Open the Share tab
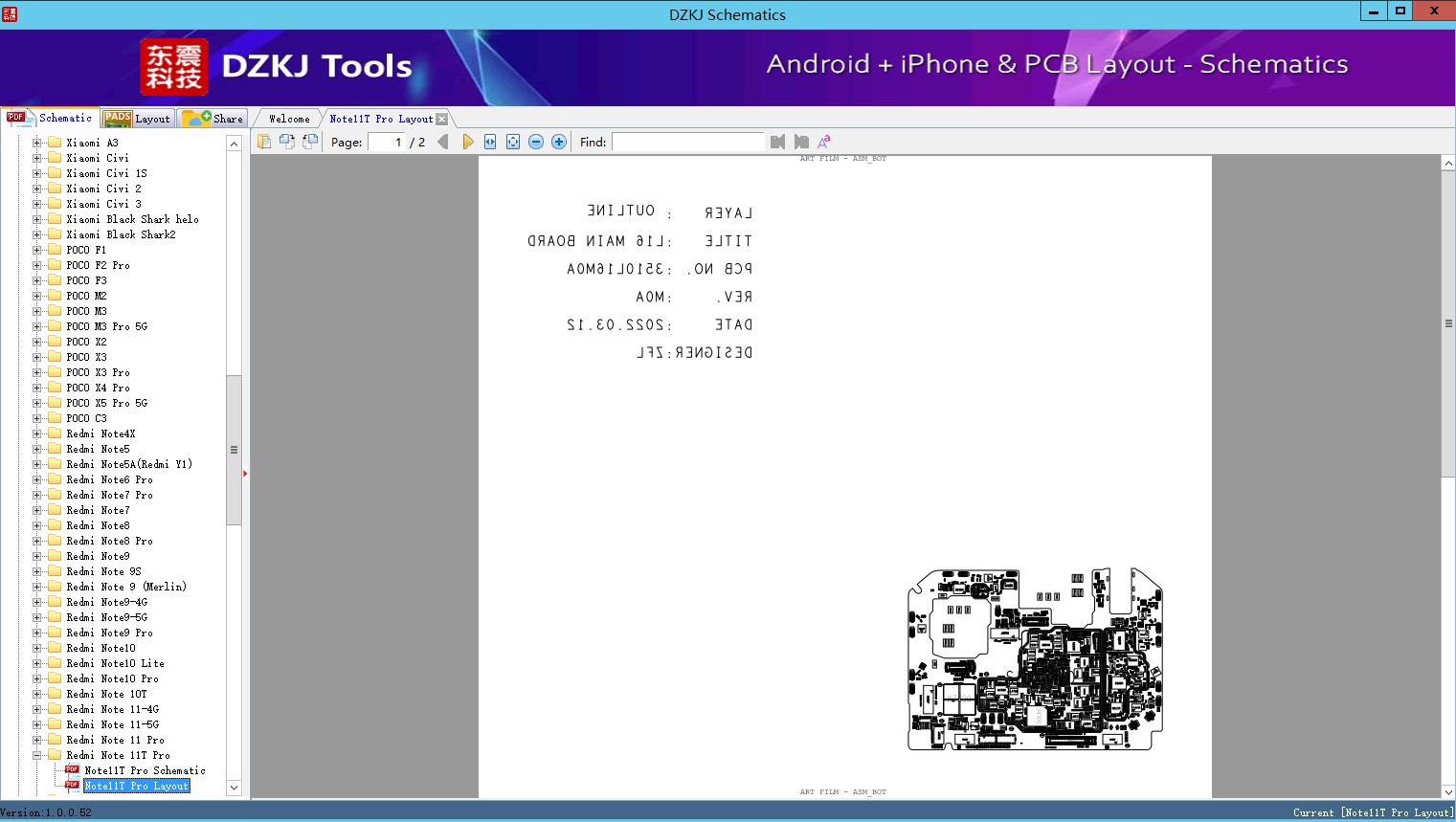1456x822 pixels. coord(213,119)
